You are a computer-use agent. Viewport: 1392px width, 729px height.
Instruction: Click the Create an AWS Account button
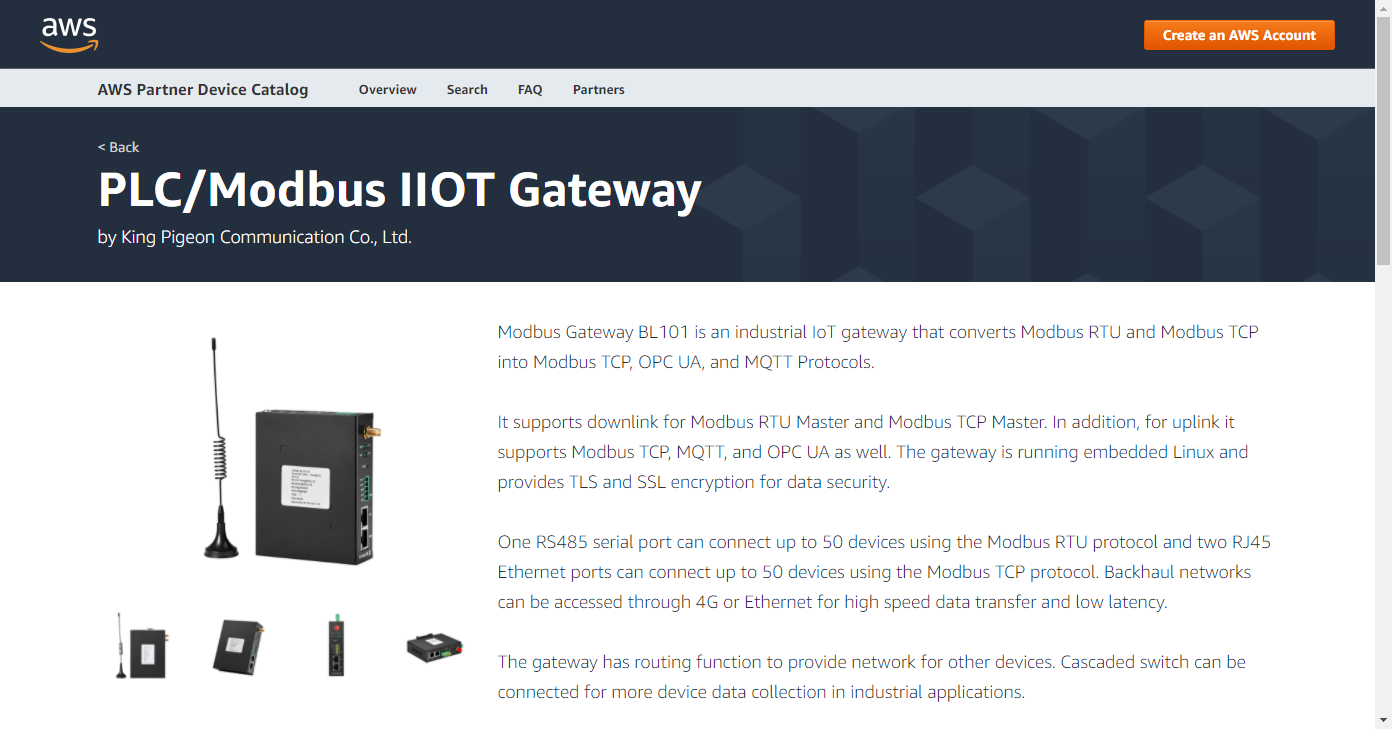[1239, 35]
